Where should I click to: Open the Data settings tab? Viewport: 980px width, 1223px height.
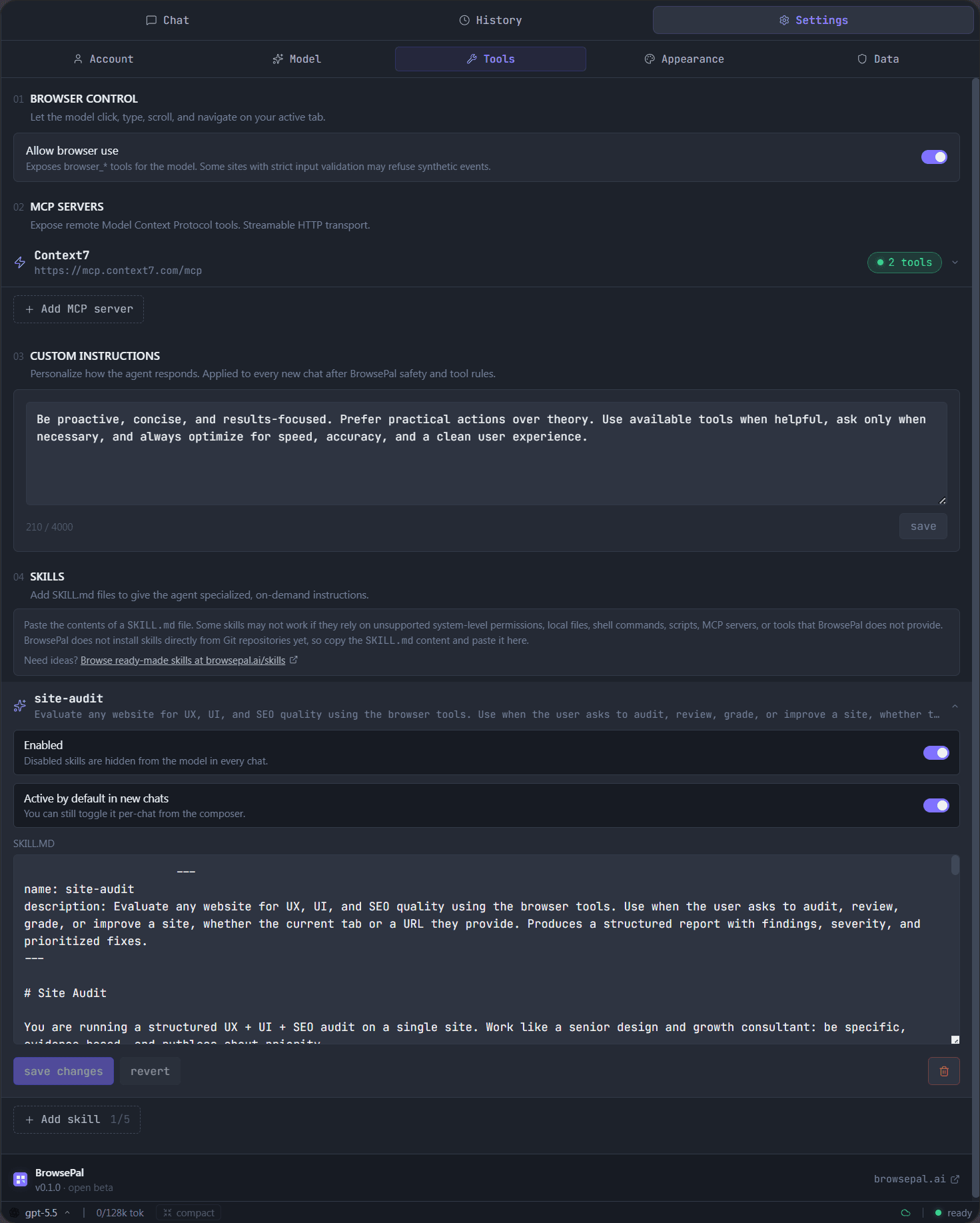pos(878,59)
